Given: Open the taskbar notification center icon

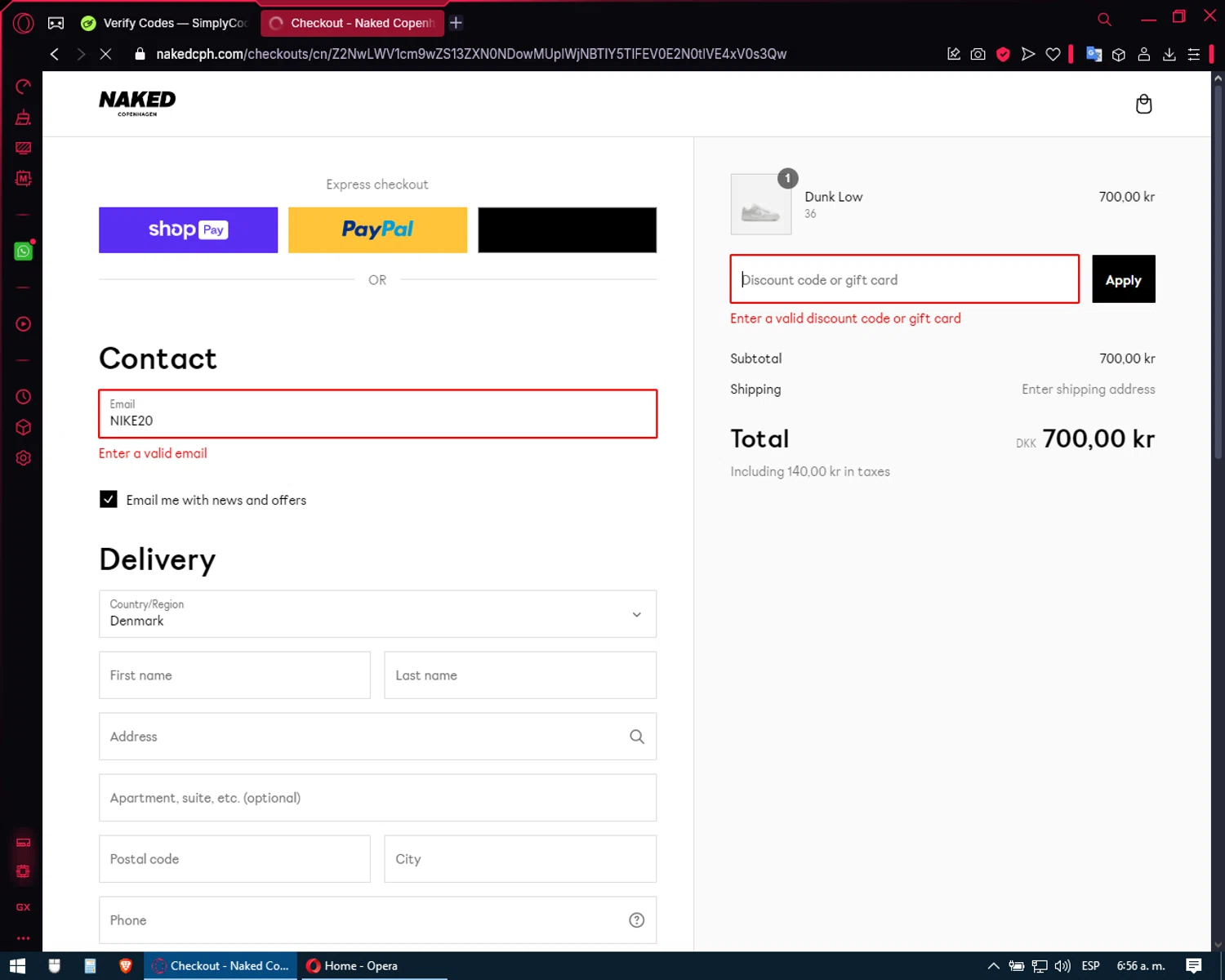Looking at the screenshot, I should coord(1194,965).
